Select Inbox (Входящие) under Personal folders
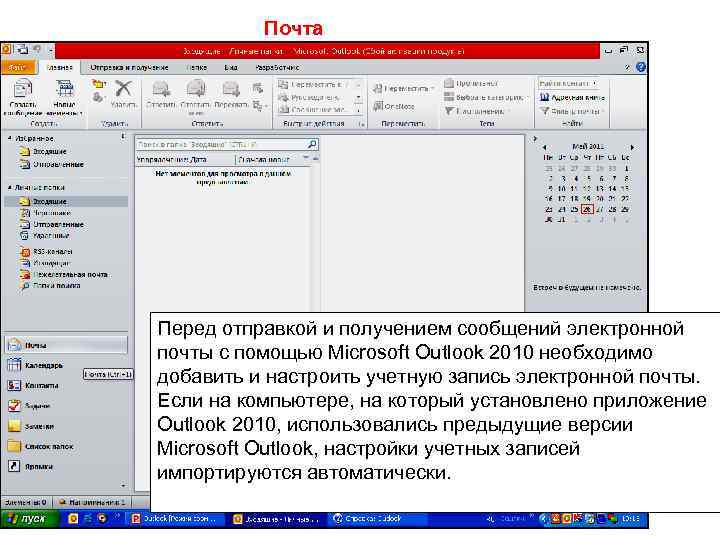The width and height of the screenshot is (720, 540). 66,201
